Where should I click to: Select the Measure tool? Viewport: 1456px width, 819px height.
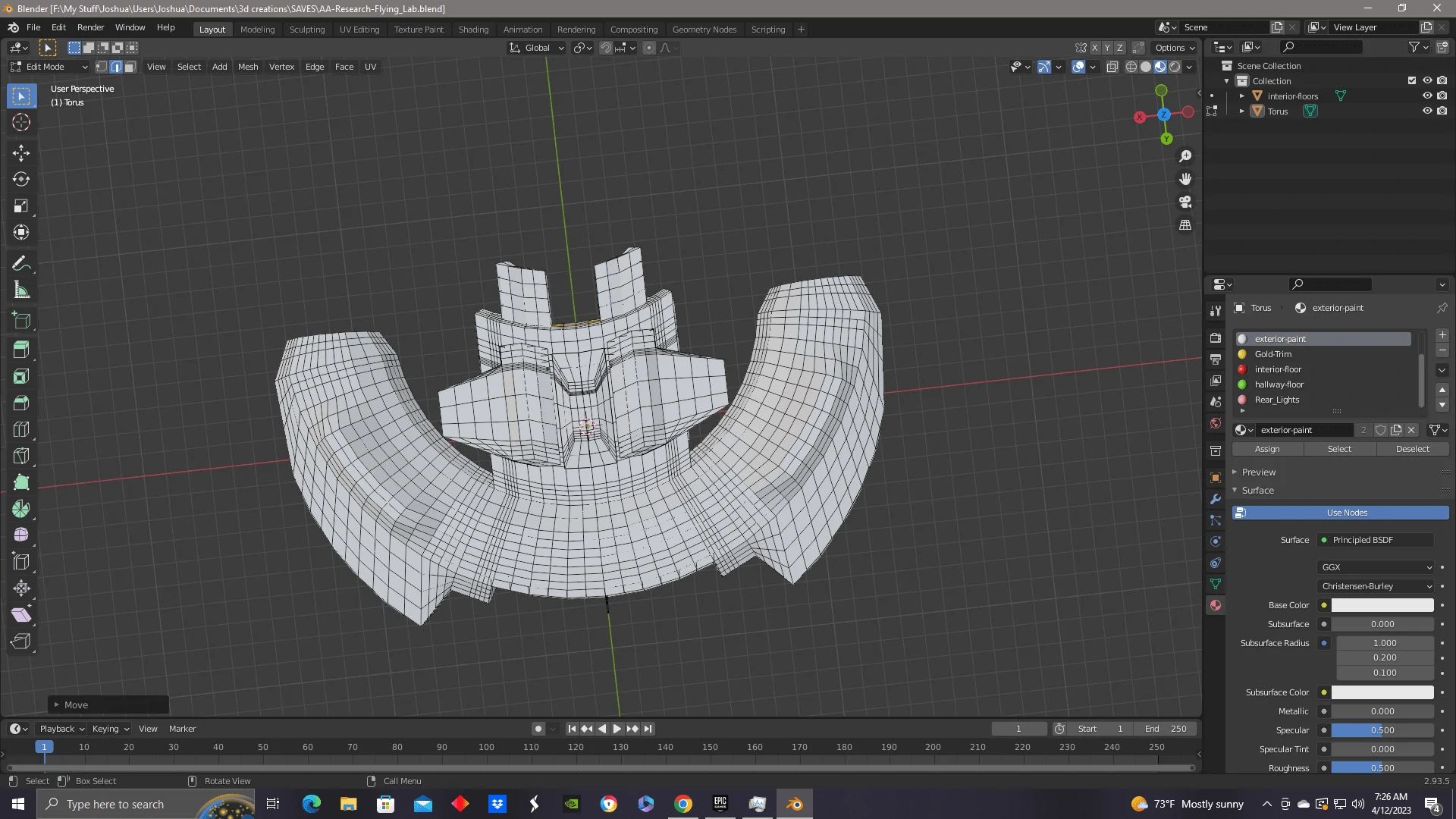tap(21, 290)
